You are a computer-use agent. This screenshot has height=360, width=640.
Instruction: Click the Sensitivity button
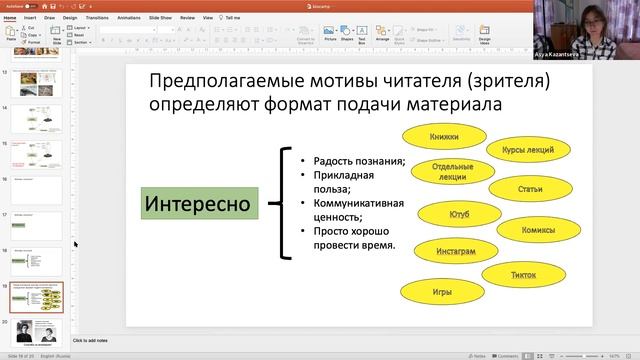point(461,33)
